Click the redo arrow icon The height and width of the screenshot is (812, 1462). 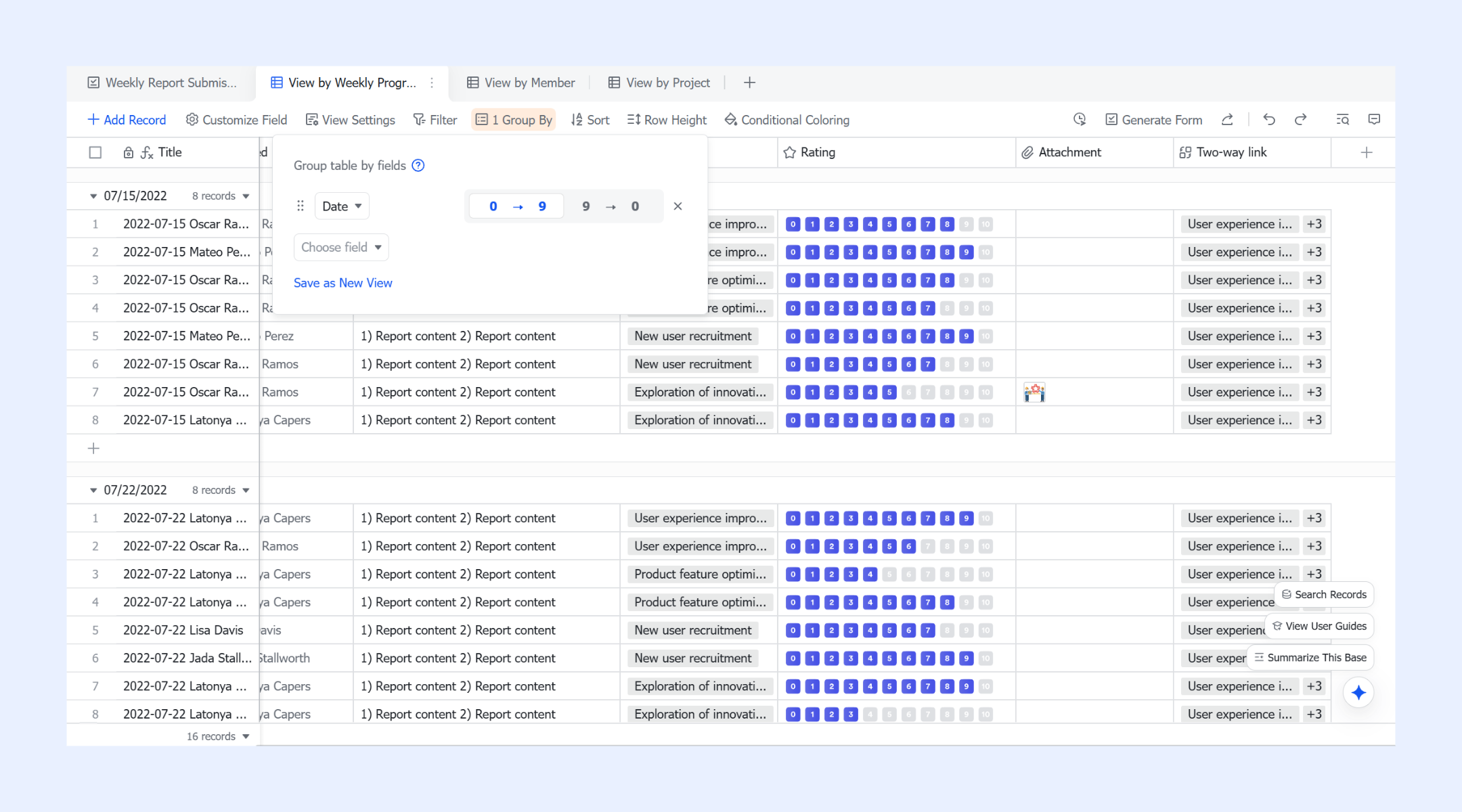coord(1300,120)
